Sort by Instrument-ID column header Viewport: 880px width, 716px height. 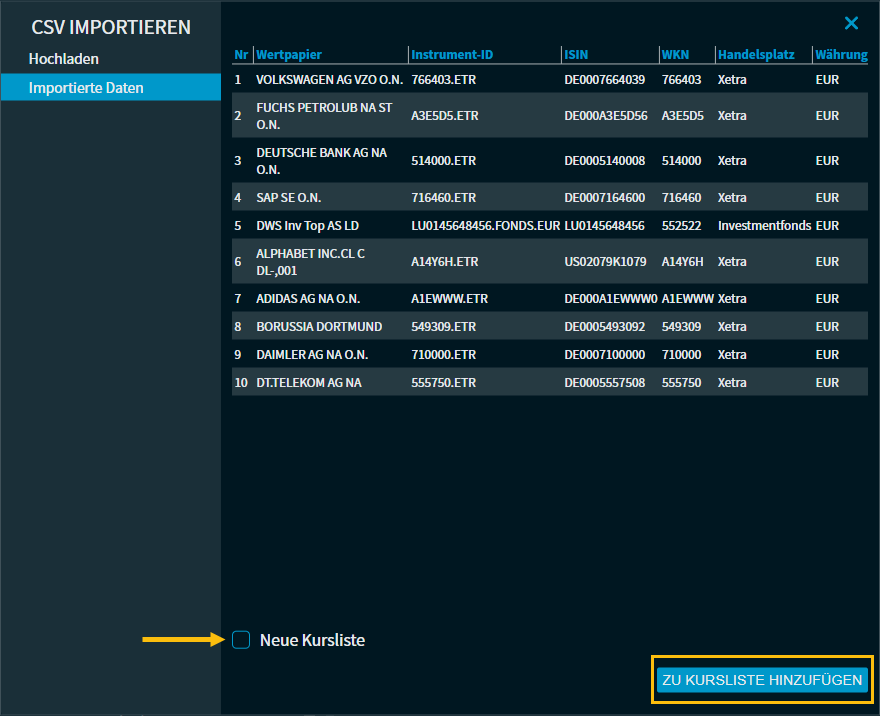click(452, 54)
